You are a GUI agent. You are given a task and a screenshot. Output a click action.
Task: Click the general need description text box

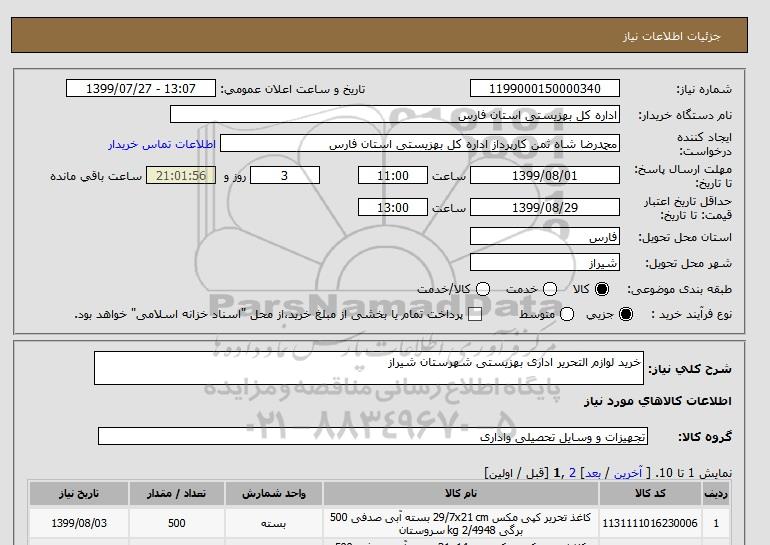pyautogui.click(x=369, y=368)
